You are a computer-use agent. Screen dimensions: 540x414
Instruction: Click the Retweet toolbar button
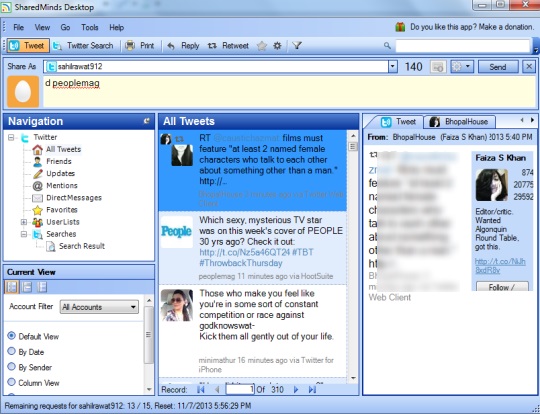pos(228,45)
